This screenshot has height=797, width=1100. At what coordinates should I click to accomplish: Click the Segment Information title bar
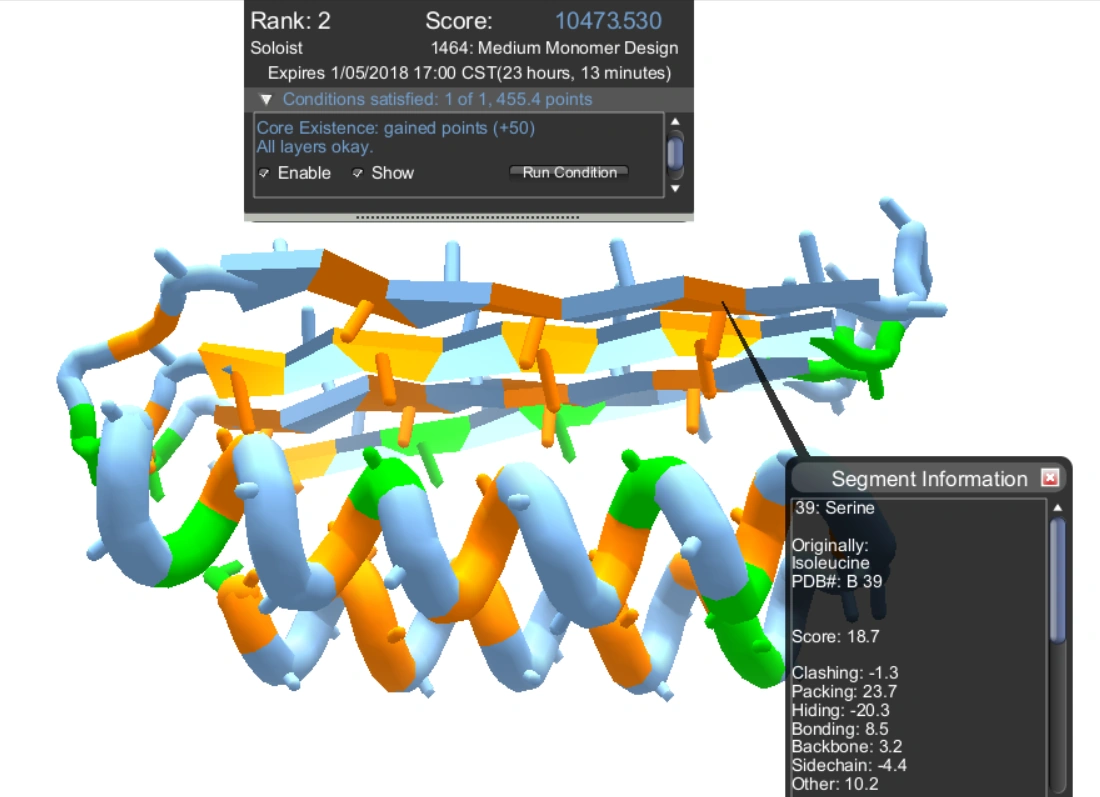click(x=928, y=479)
